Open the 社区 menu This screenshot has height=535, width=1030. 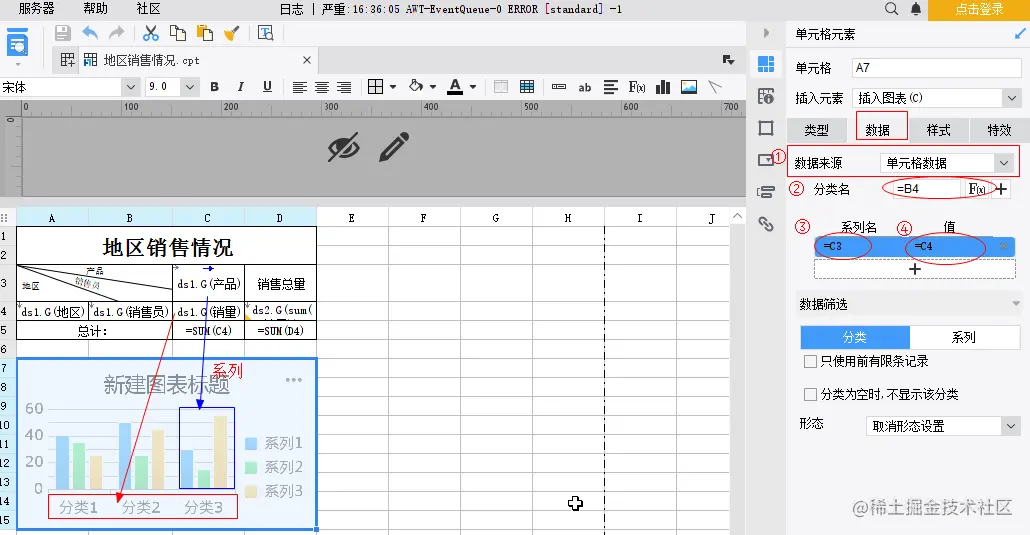coord(148,9)
